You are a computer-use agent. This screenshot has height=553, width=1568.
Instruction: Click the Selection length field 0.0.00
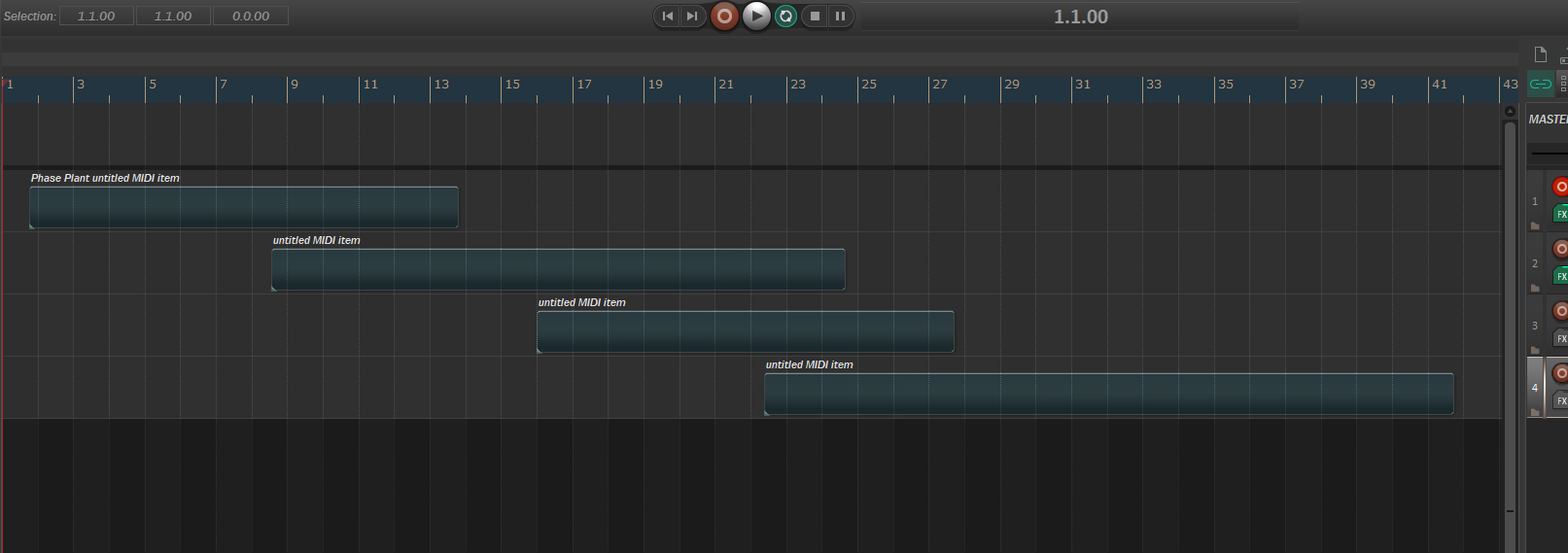coord(251,16)
